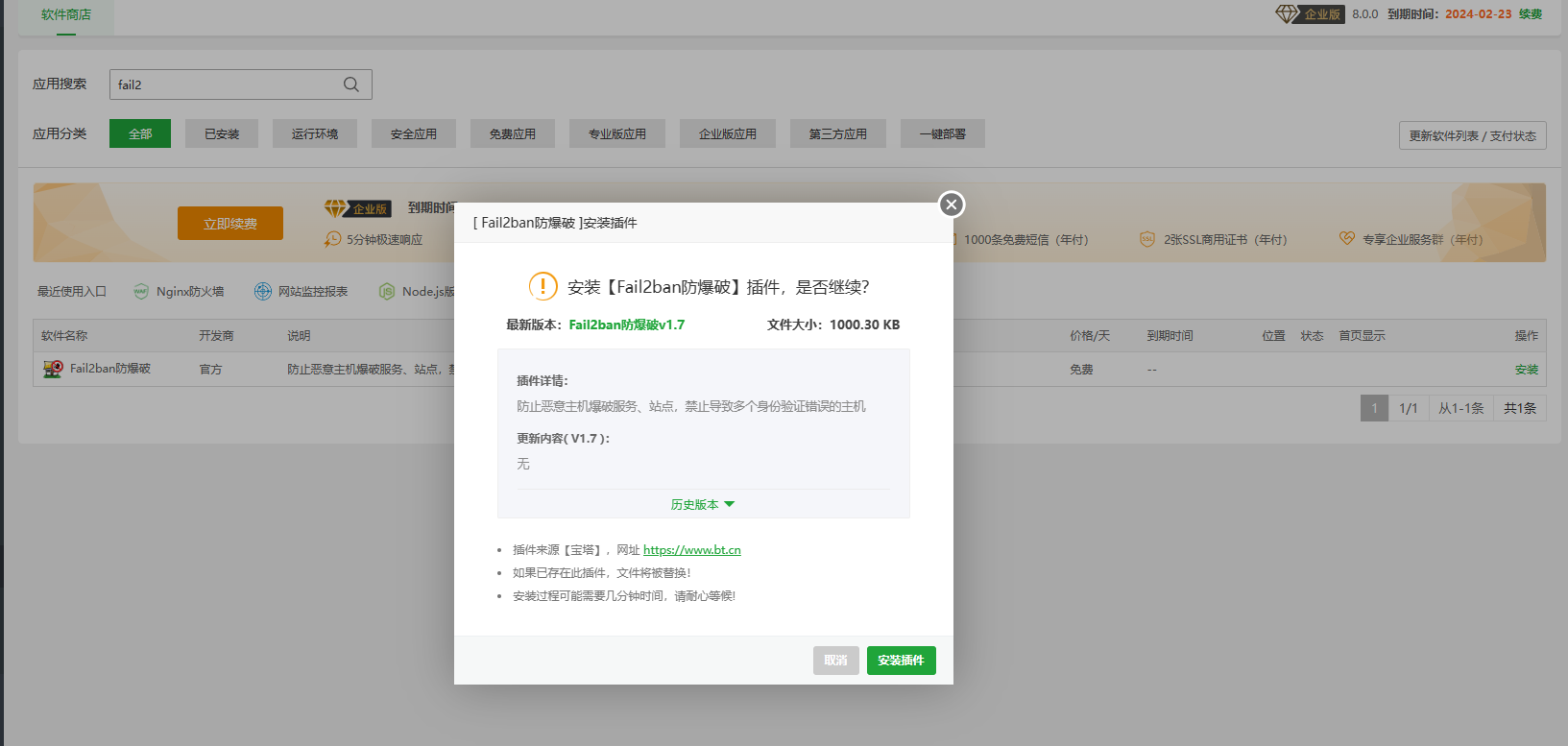
Task: Click the 价格/天 column header
Action: point(1090,336)
